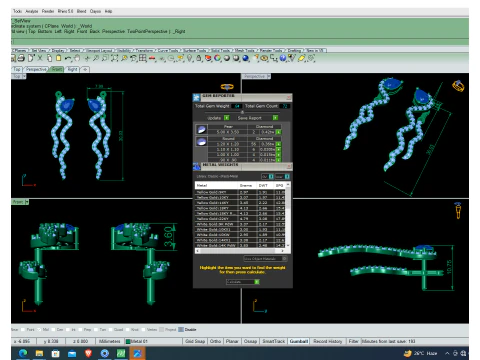Click the Metal 01 layer color swatch
The image size is (480, 360).
(127, 341)
